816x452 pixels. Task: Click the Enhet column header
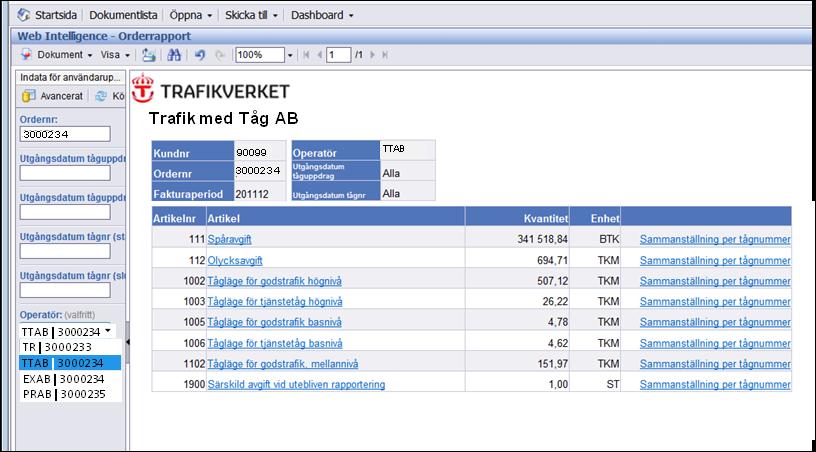595,216
